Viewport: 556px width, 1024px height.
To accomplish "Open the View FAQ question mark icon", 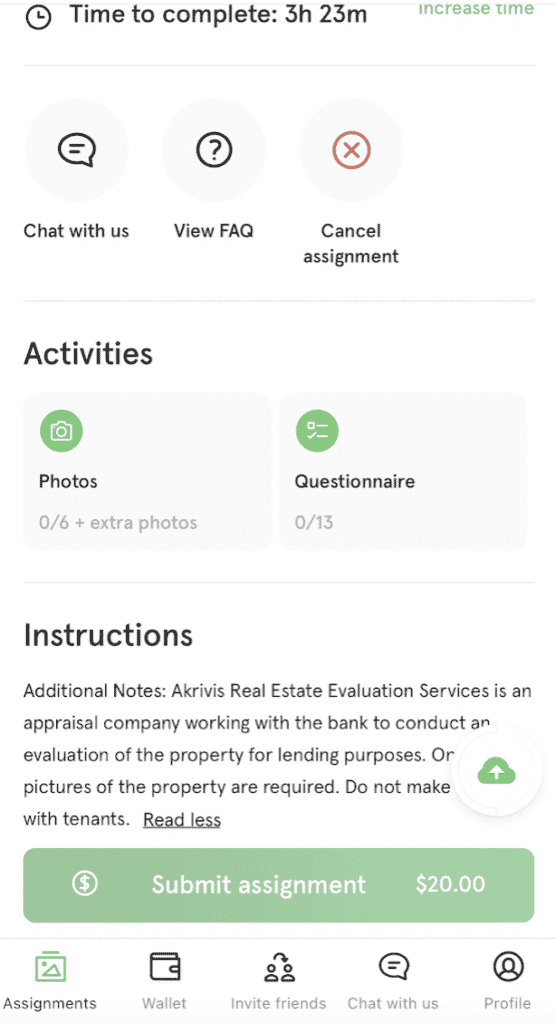I will (x=214, y=150).
